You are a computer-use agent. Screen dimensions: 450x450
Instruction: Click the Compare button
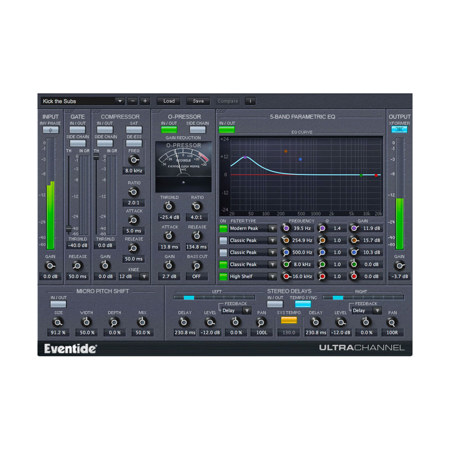point(228,101)
